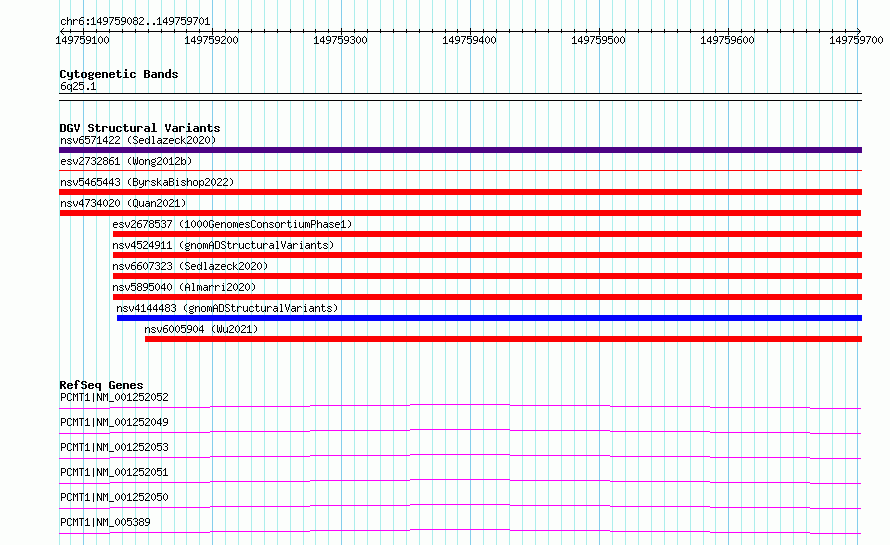Open transcript PCMT1|NM_001252050 label

point(114,497)
